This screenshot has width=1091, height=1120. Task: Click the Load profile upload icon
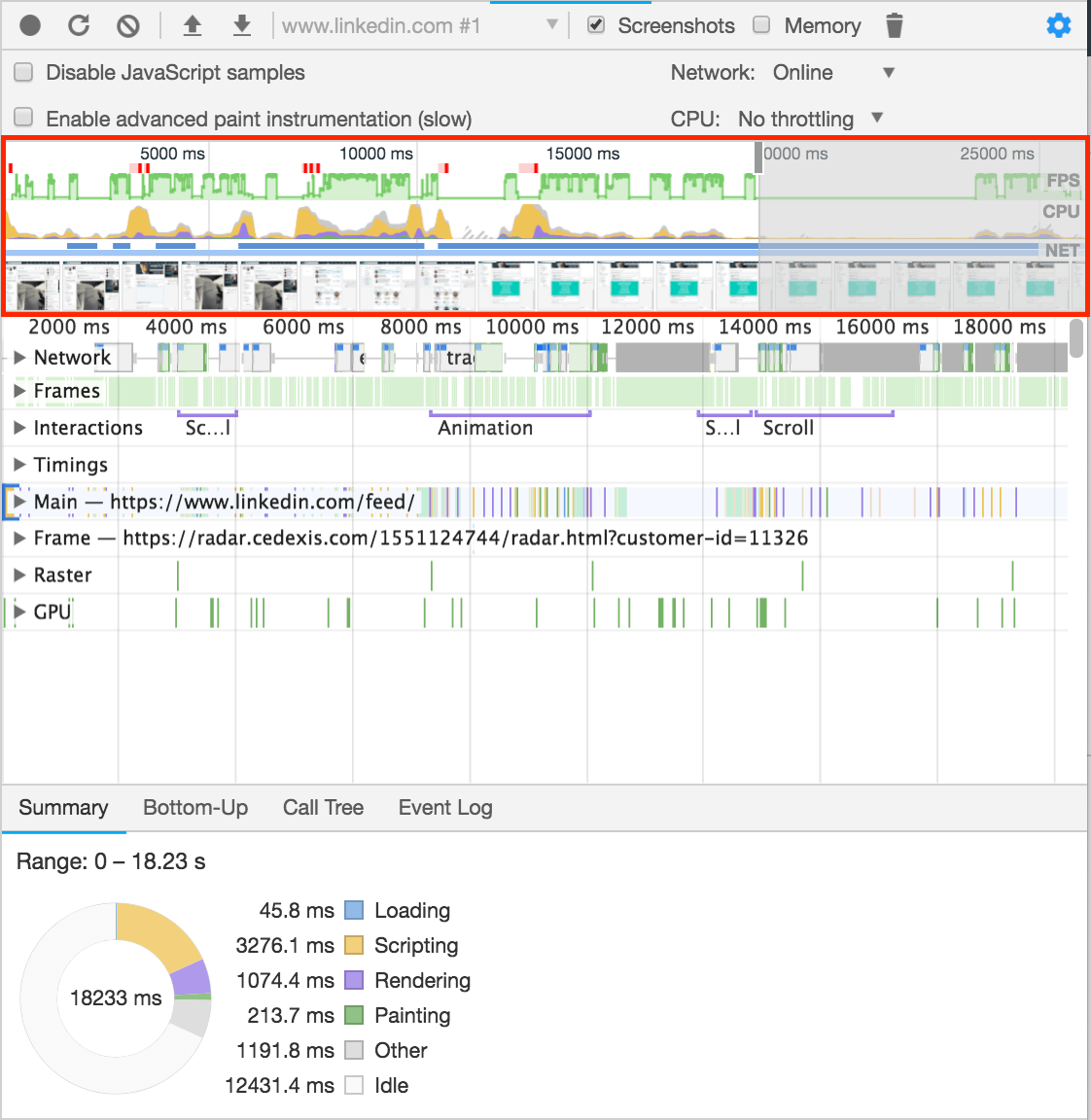coord(193,25)
